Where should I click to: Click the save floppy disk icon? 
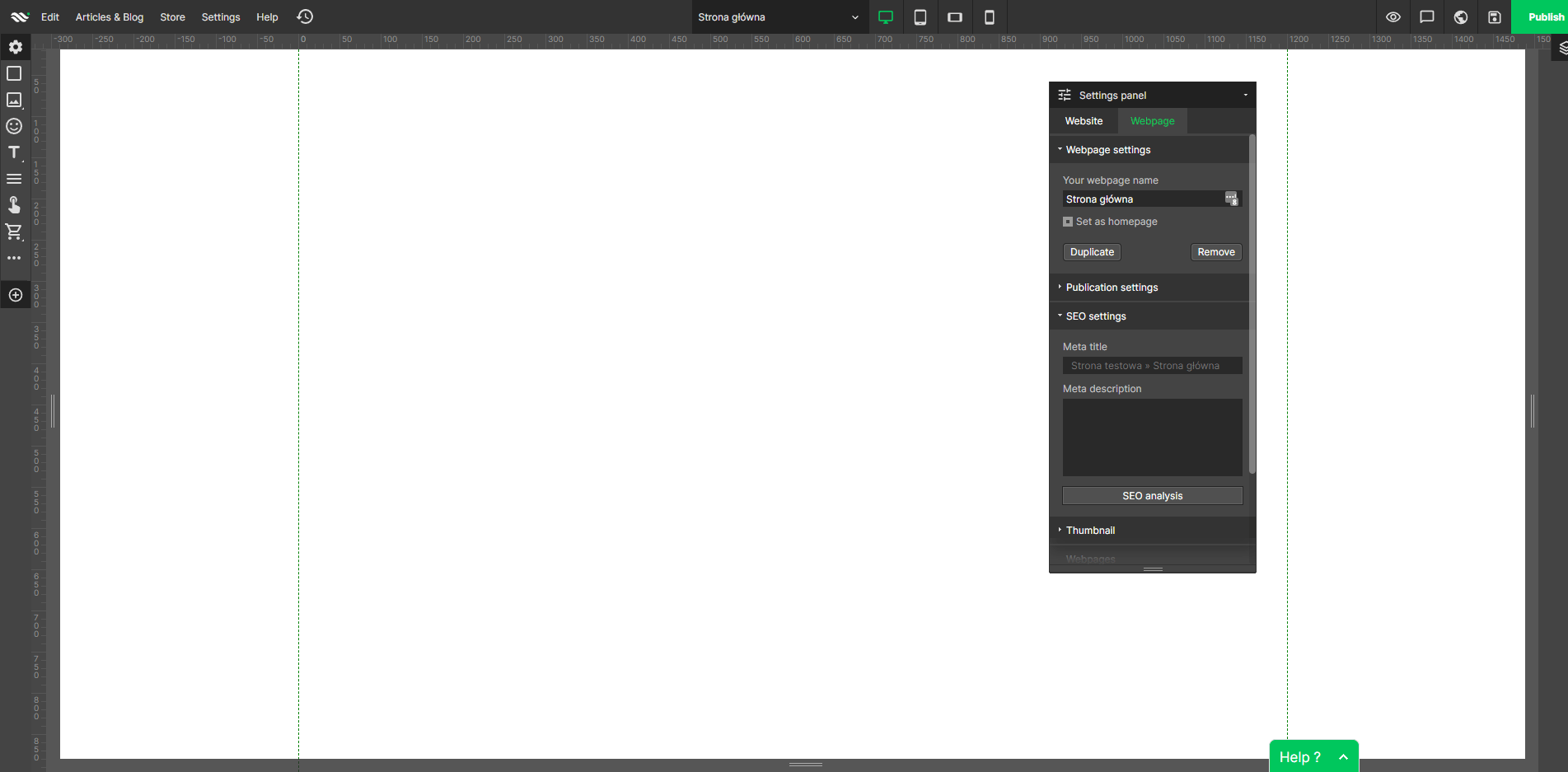[1495, 16]
